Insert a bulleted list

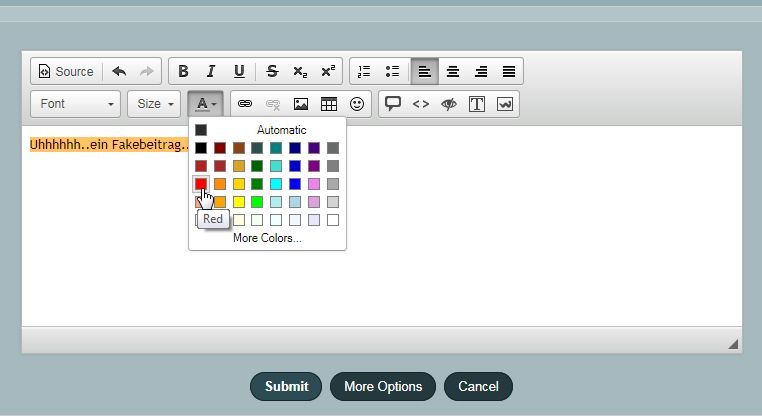tap(392, 72)
